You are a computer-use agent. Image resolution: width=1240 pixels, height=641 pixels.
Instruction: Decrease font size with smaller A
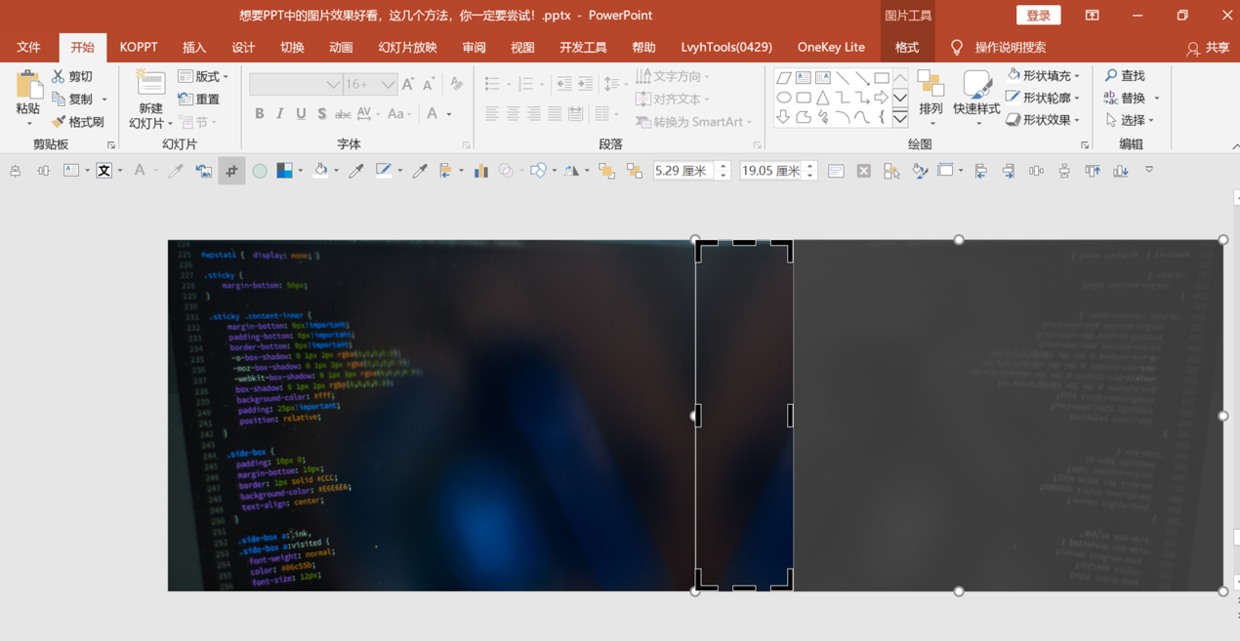(x=428, y=85)
